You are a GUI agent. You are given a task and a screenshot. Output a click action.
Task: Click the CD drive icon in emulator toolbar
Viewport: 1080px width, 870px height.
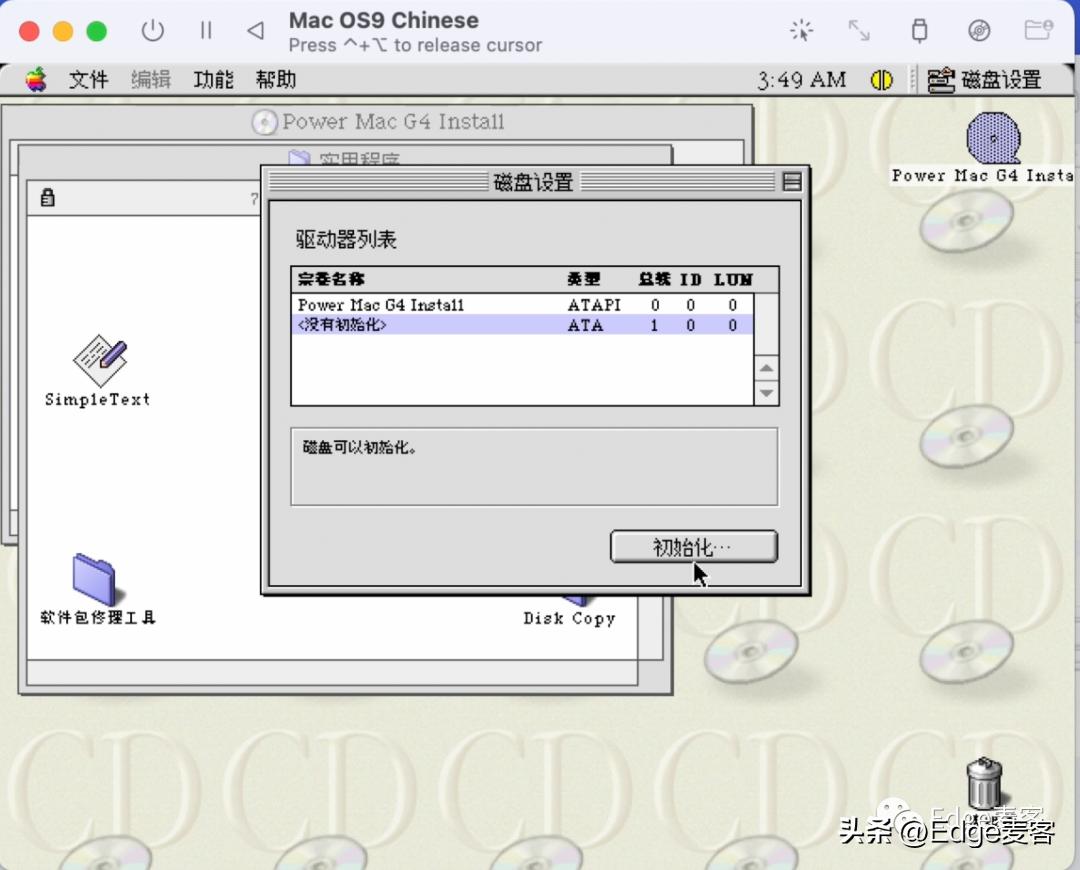pyautogui.click(x=979, y=30)
